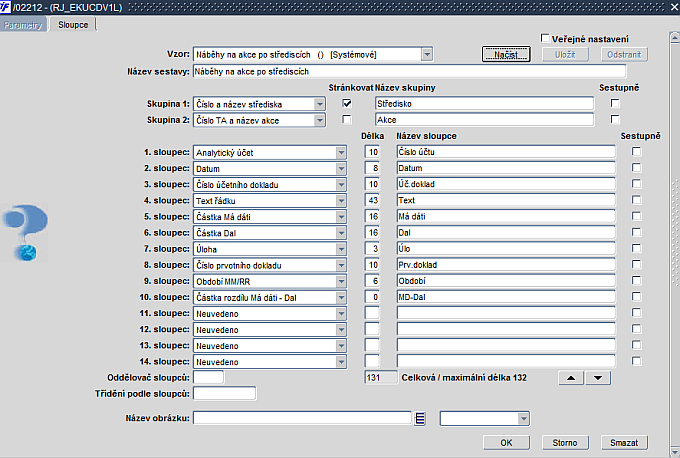The height and width of the screenshot is (458, 680).
Task: Open the Vzor dropdown
Action: (x=427, y=55)
